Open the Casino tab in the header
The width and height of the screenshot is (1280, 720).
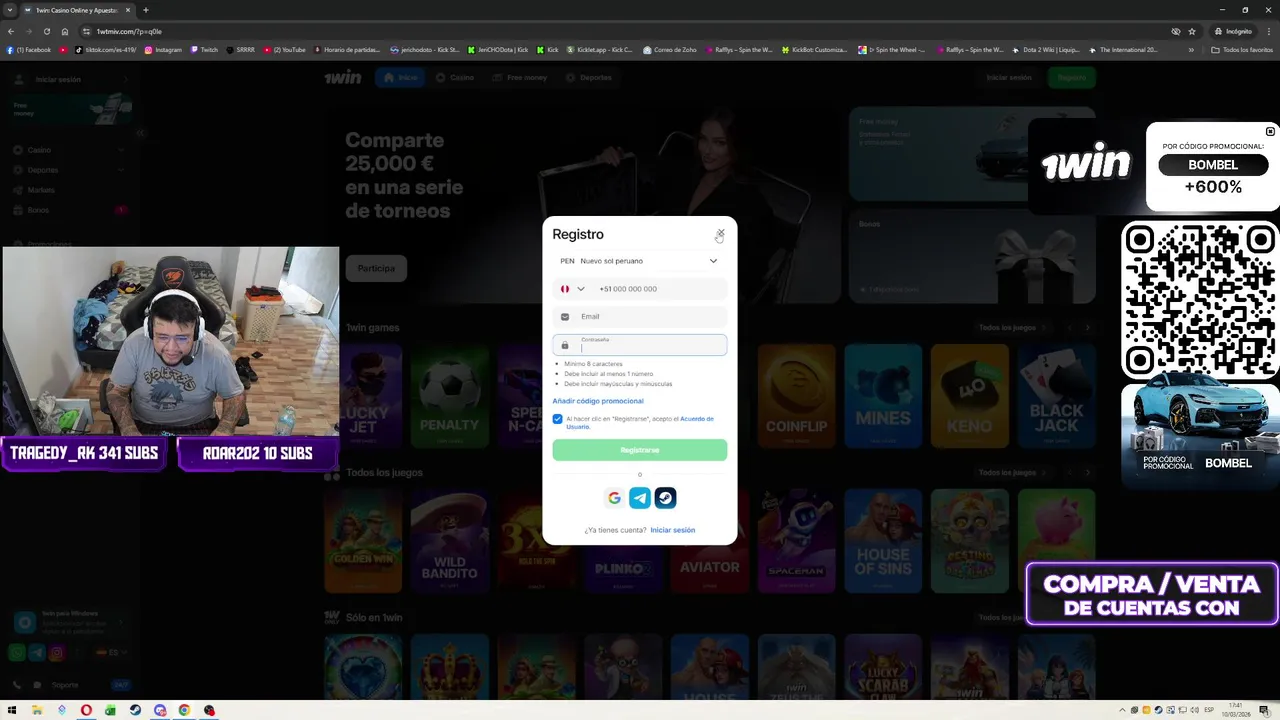pos(455,77)
